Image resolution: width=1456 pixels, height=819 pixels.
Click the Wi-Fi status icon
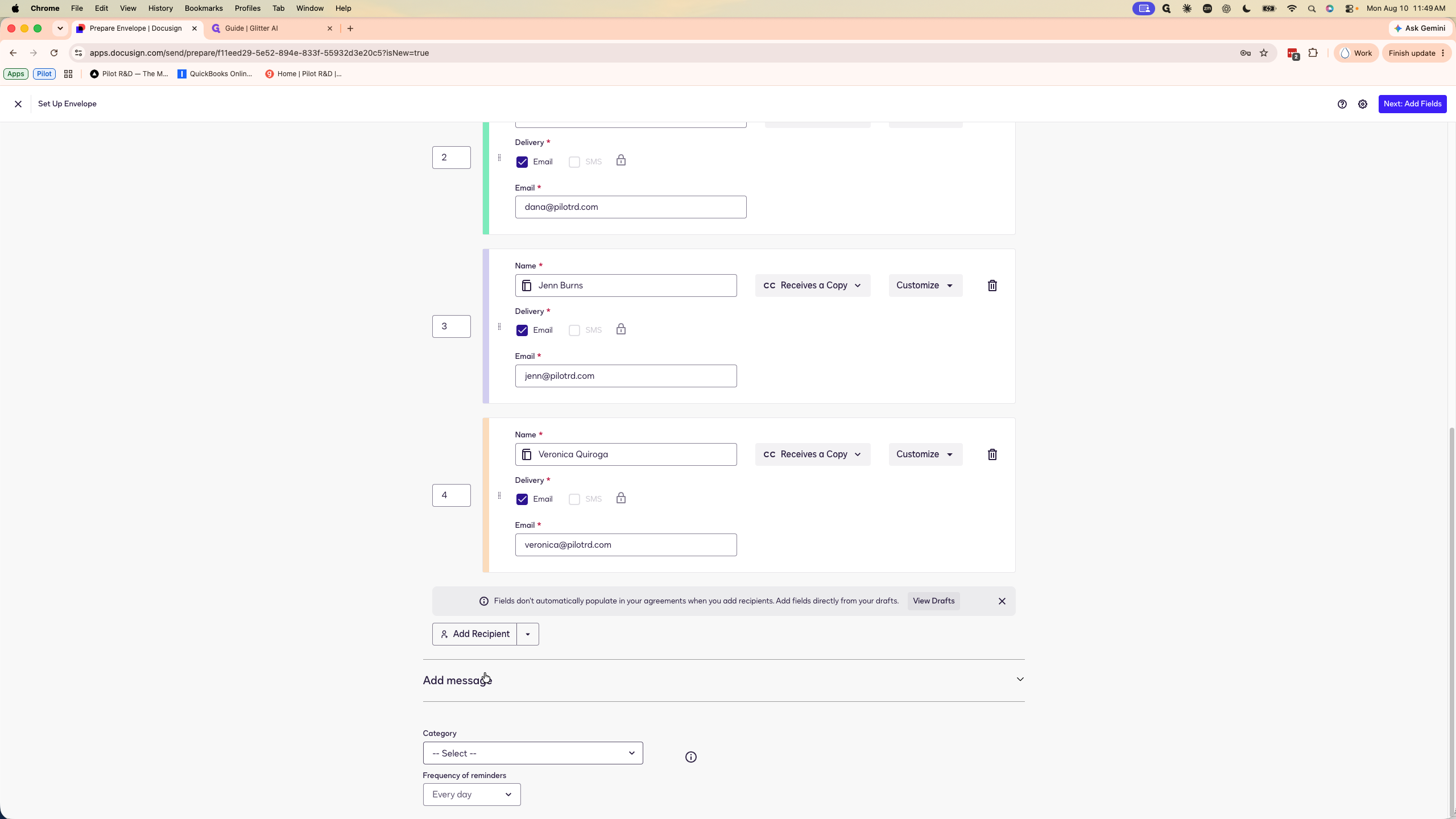[x=1292, y=9]
